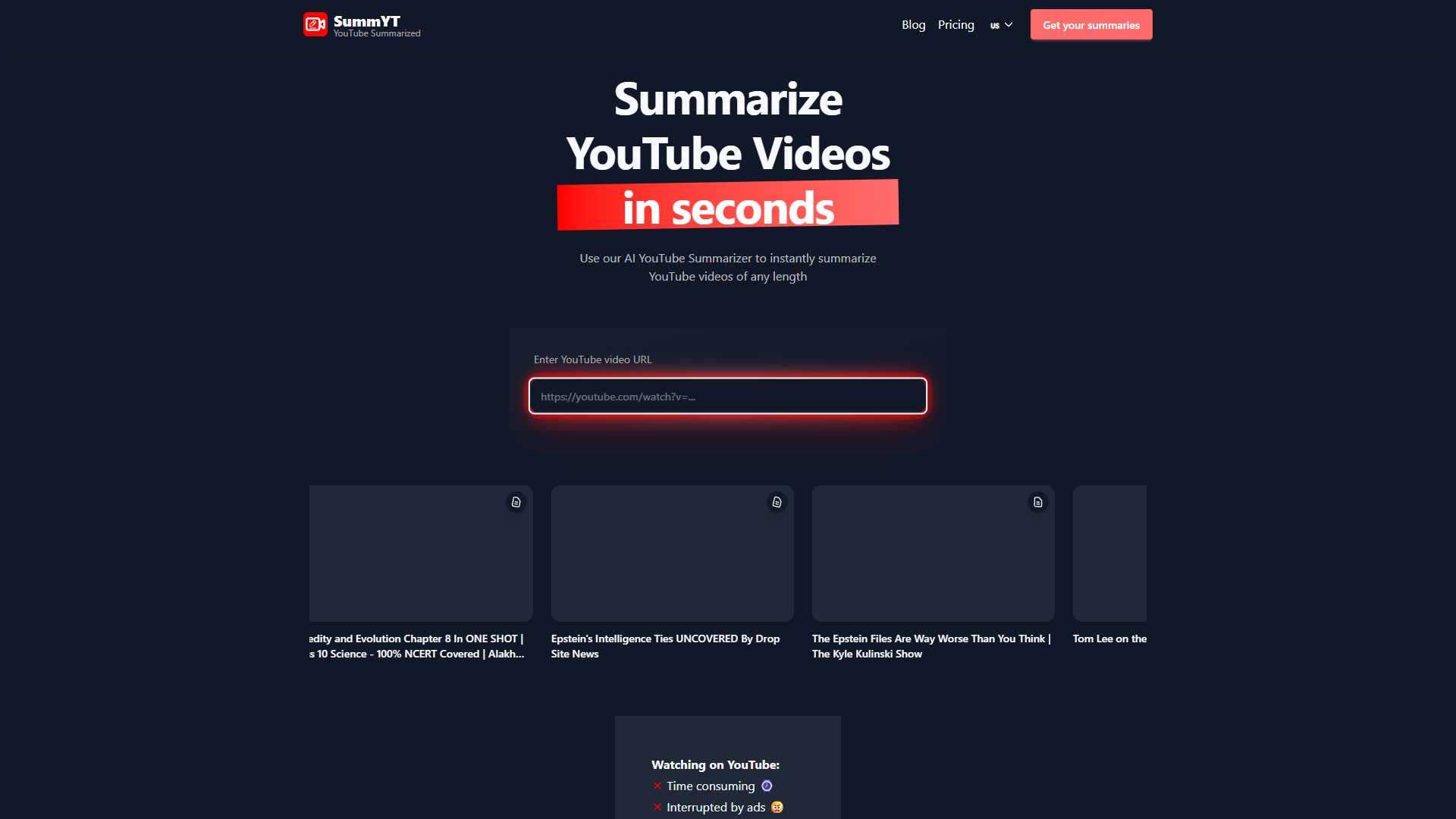
Task: Open the Pricing page
Action: tap(955, 25)
